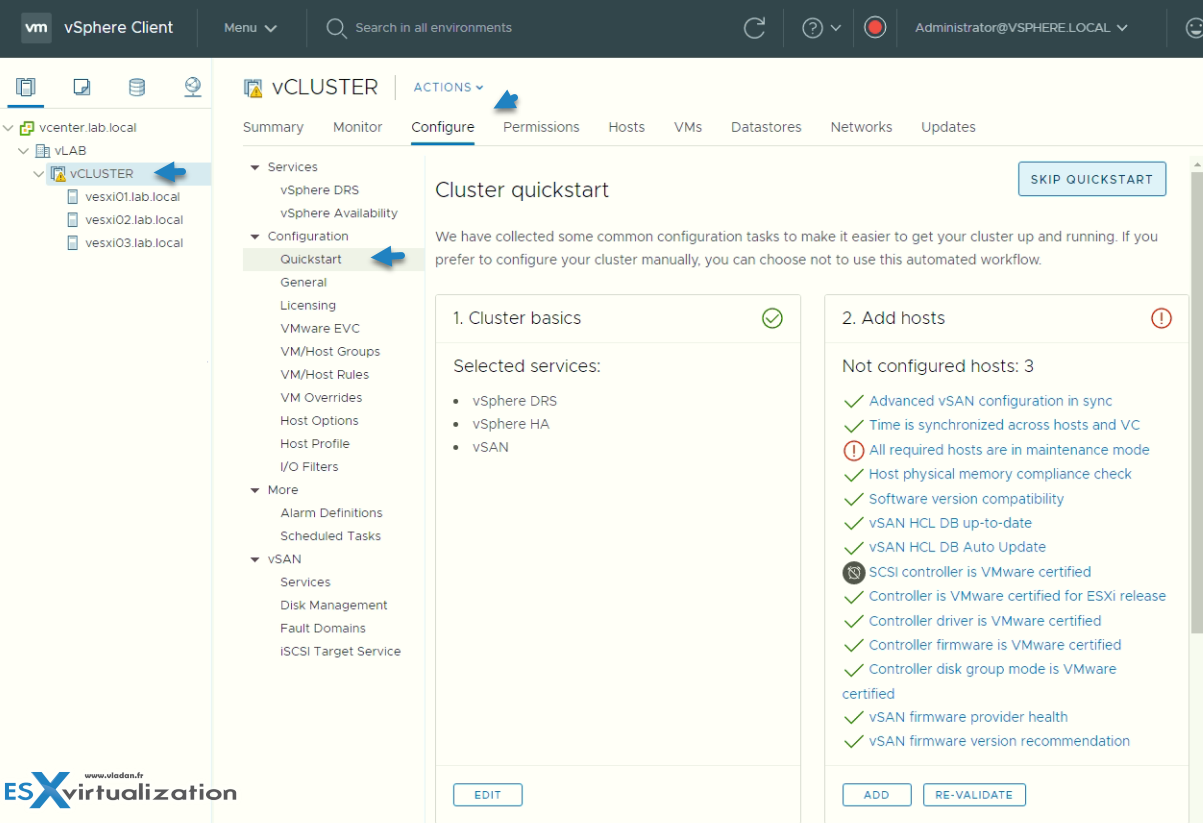Viewport: 1203px width, 823px height.
Task: Collapse the More section
Action: coord(255,490)
